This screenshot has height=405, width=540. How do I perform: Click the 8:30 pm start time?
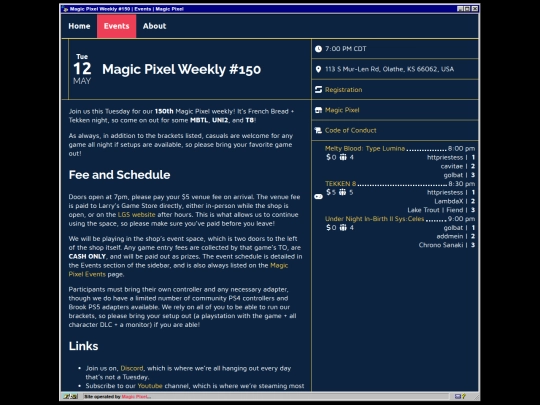(461, 184)
